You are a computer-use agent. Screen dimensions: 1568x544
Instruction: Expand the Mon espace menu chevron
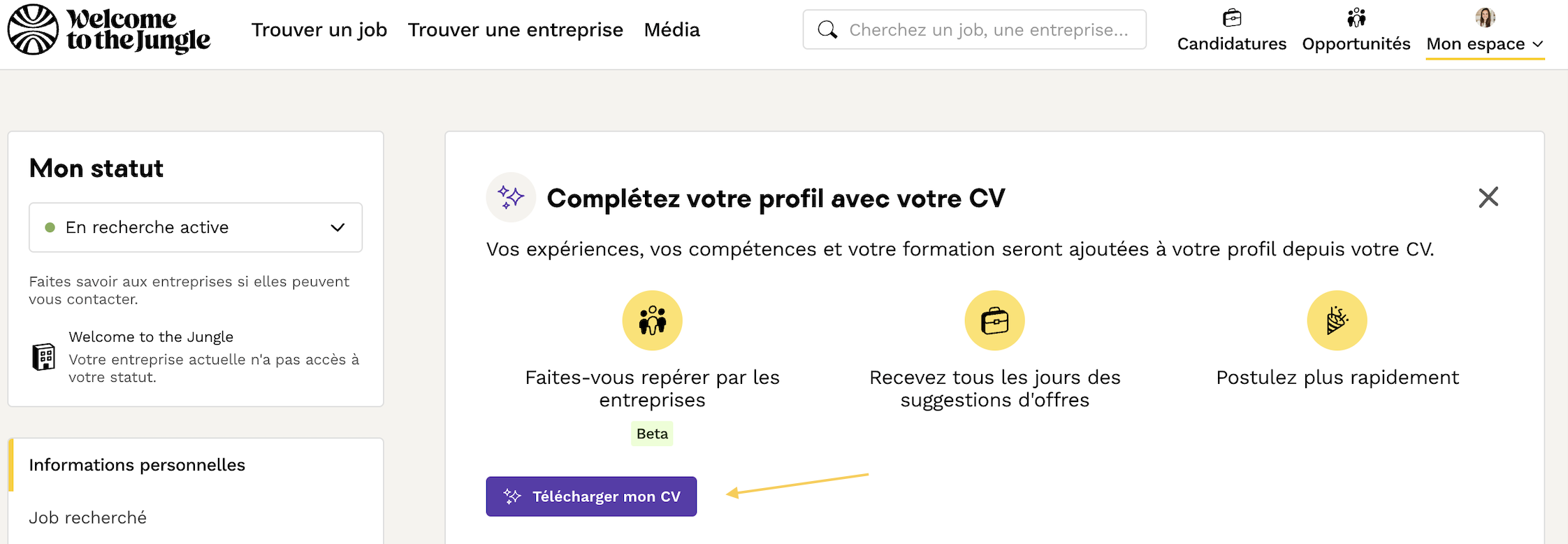click(1538, 44)
